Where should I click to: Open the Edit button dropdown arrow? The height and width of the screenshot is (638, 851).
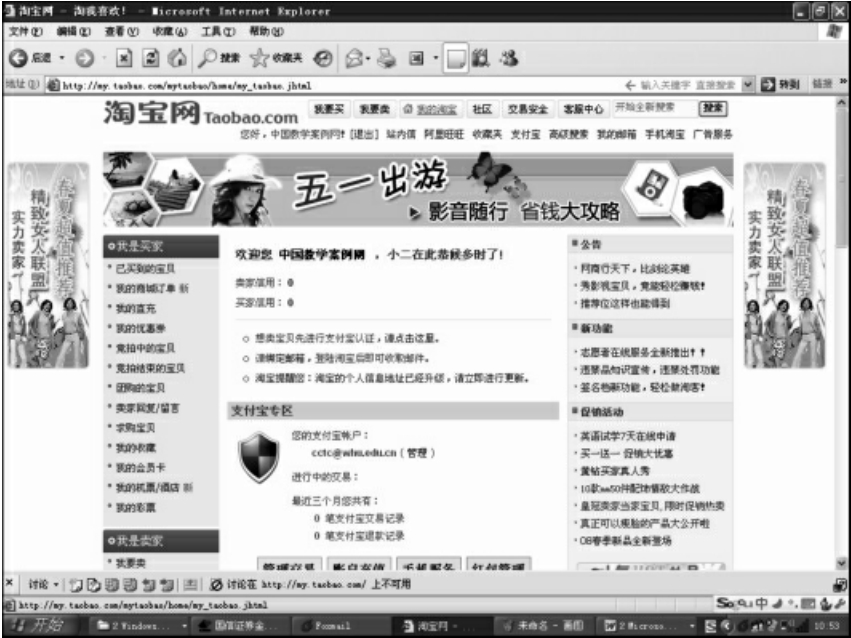(435, 58)
